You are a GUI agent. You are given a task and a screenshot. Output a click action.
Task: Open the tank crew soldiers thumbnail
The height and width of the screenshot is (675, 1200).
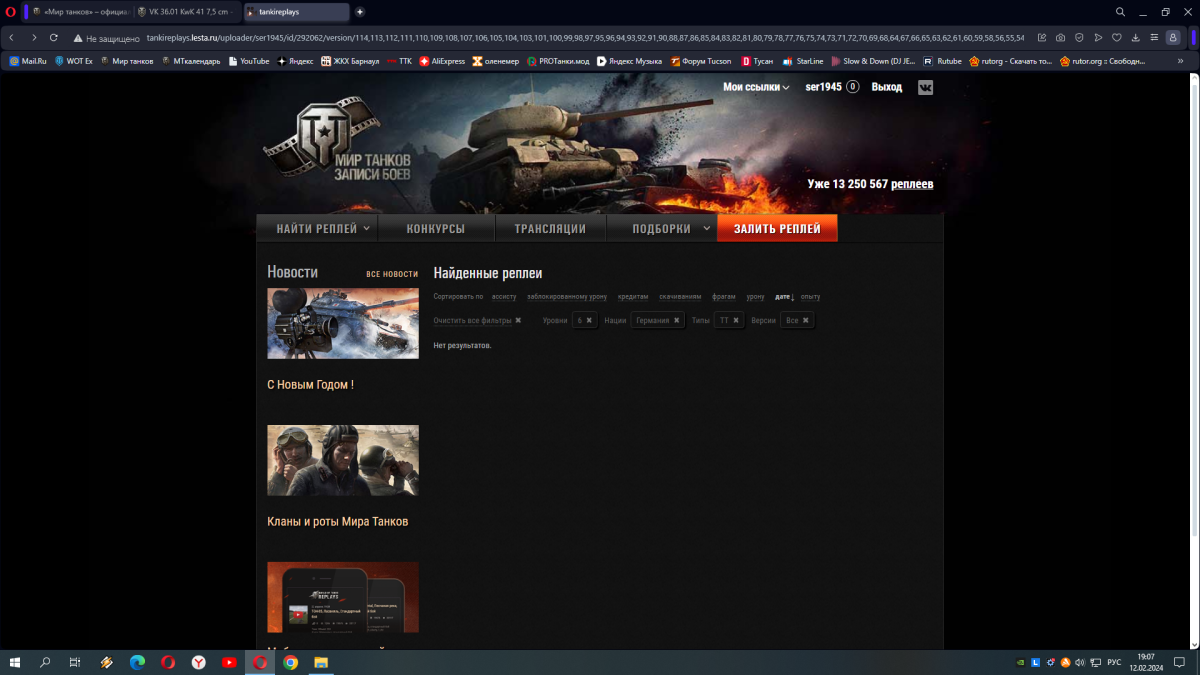(343, 460)
